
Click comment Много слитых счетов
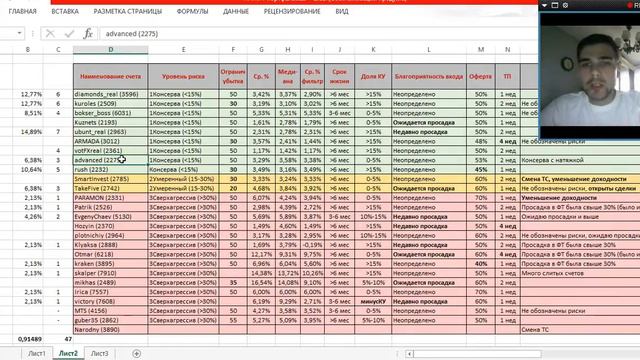[553, 273]
